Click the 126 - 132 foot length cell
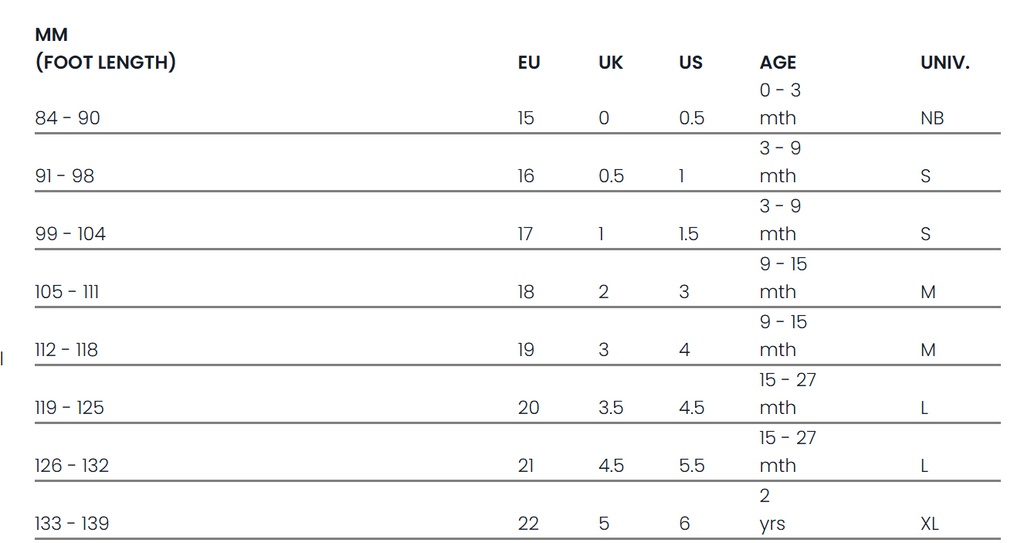The height and width of the screenshot is (543, 1024). click(72, 466)
